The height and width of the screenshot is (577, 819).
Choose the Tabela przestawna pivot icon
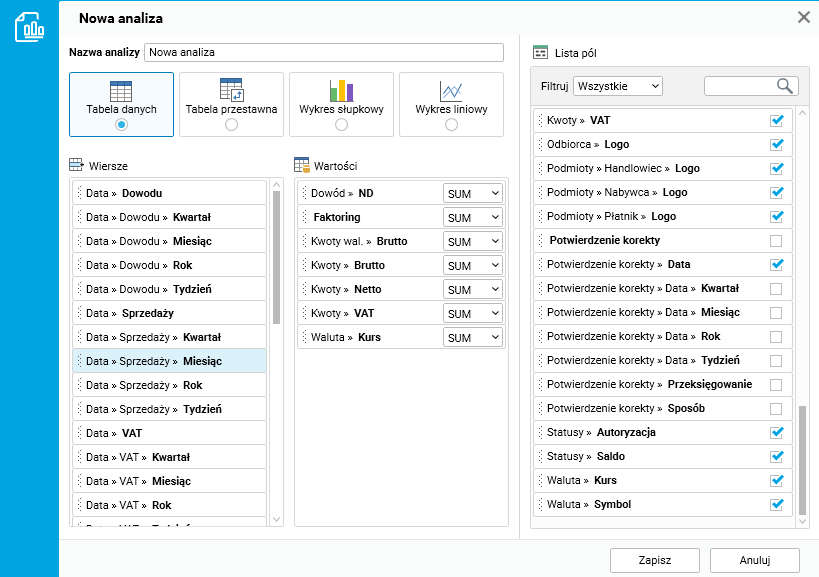coord(231,90)
